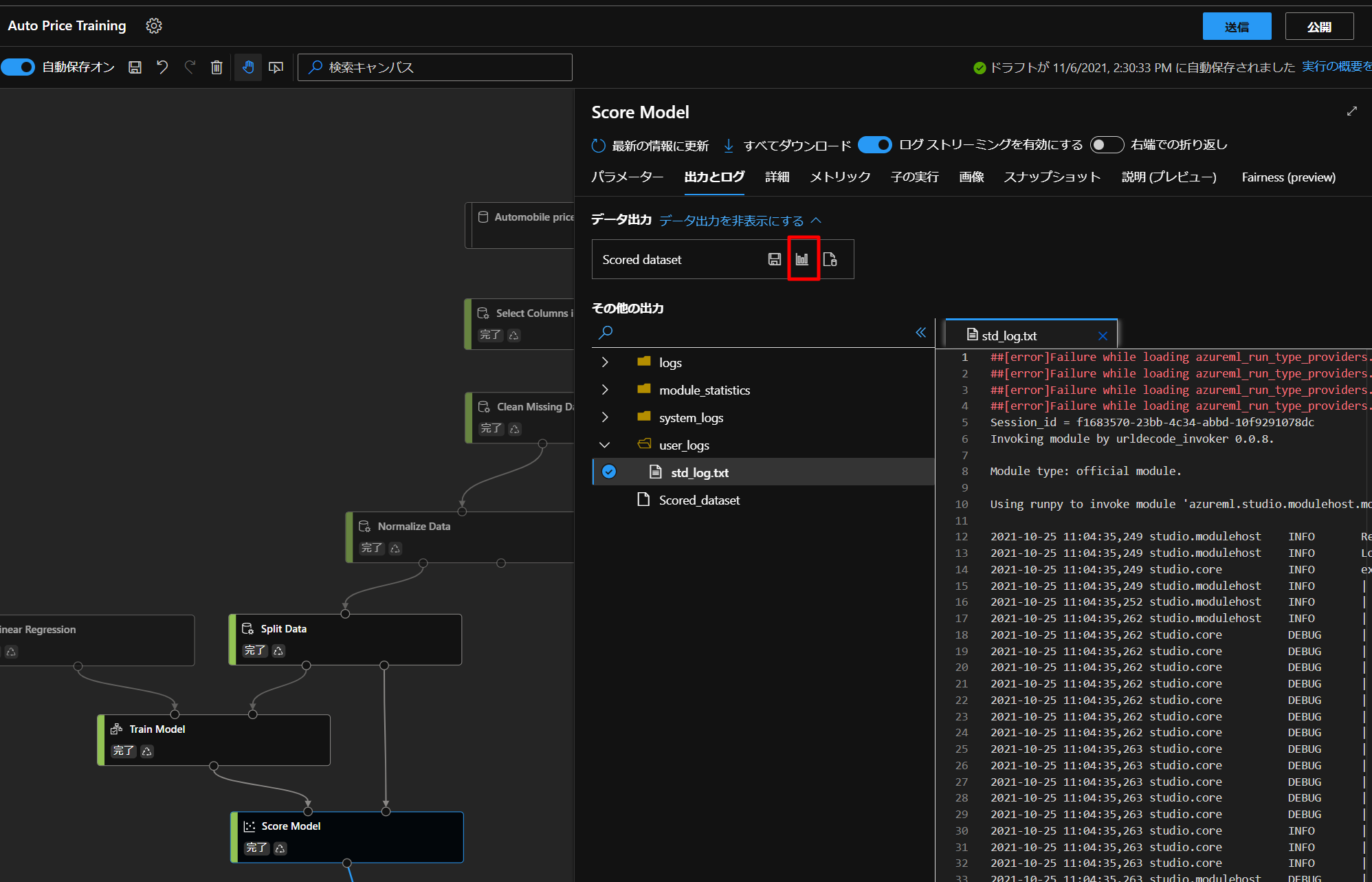This screenshot has width=1372, height=882.
Task: Enable the word wrap toggle
Action: (x=1107, y=145)
